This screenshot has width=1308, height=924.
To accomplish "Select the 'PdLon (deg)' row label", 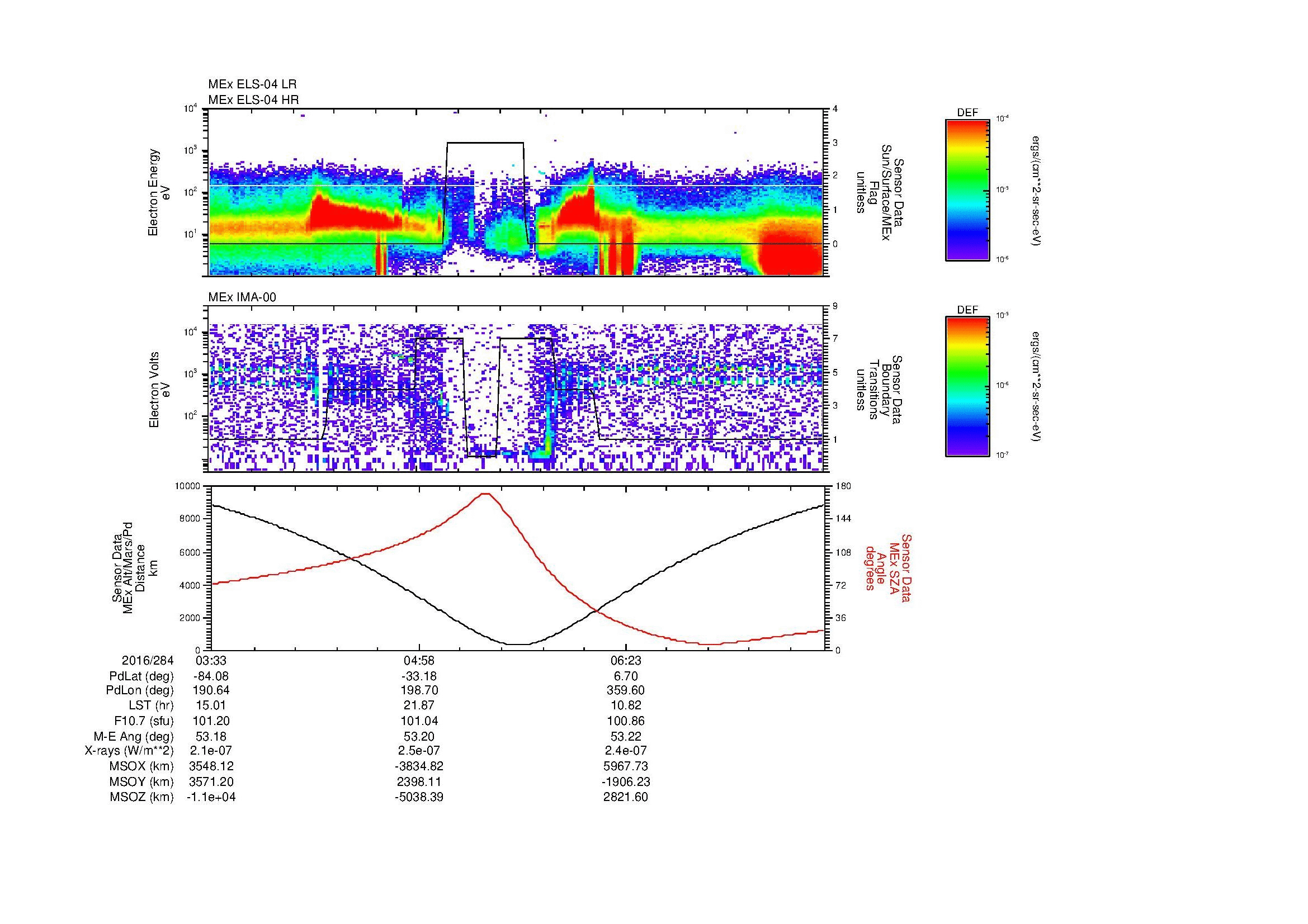I will coord(141,690).
